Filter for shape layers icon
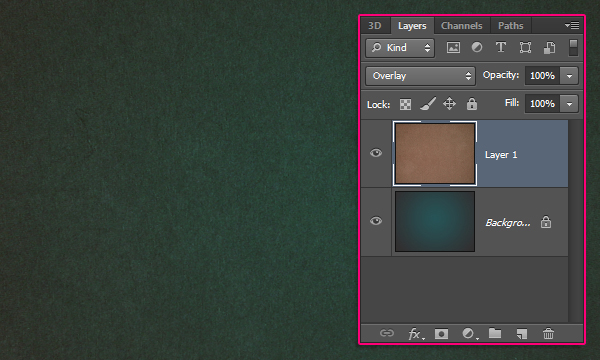 [525, 48]
